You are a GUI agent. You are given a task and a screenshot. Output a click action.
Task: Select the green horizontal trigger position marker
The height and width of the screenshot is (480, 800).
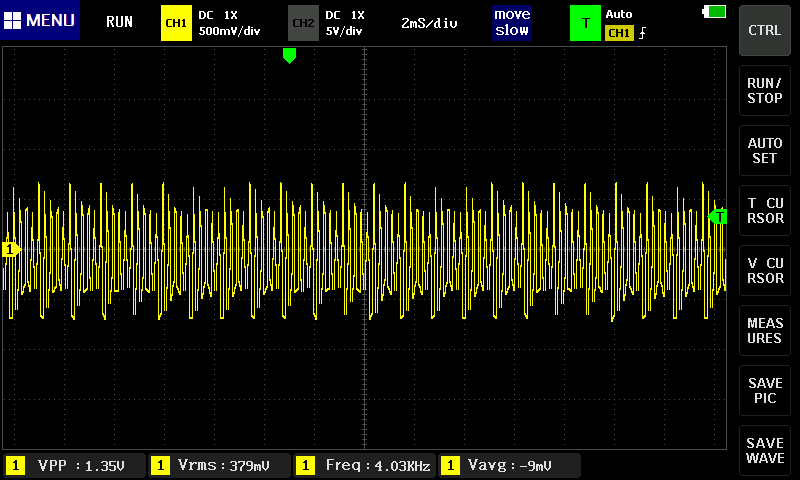(x=289, y=56)
